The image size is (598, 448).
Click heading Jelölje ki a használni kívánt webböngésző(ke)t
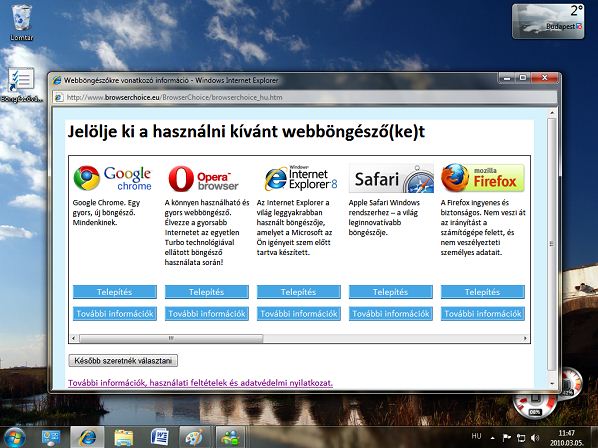pyautogui.click(x=246, y=132)
